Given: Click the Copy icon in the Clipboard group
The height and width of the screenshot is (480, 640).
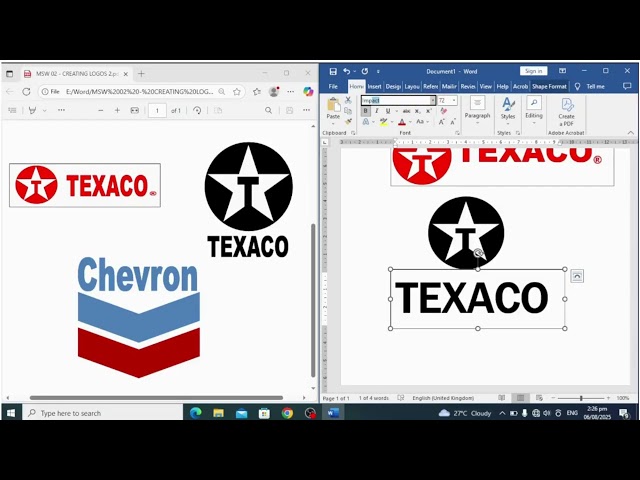Looking at the screenshot, I should point(348,111).
